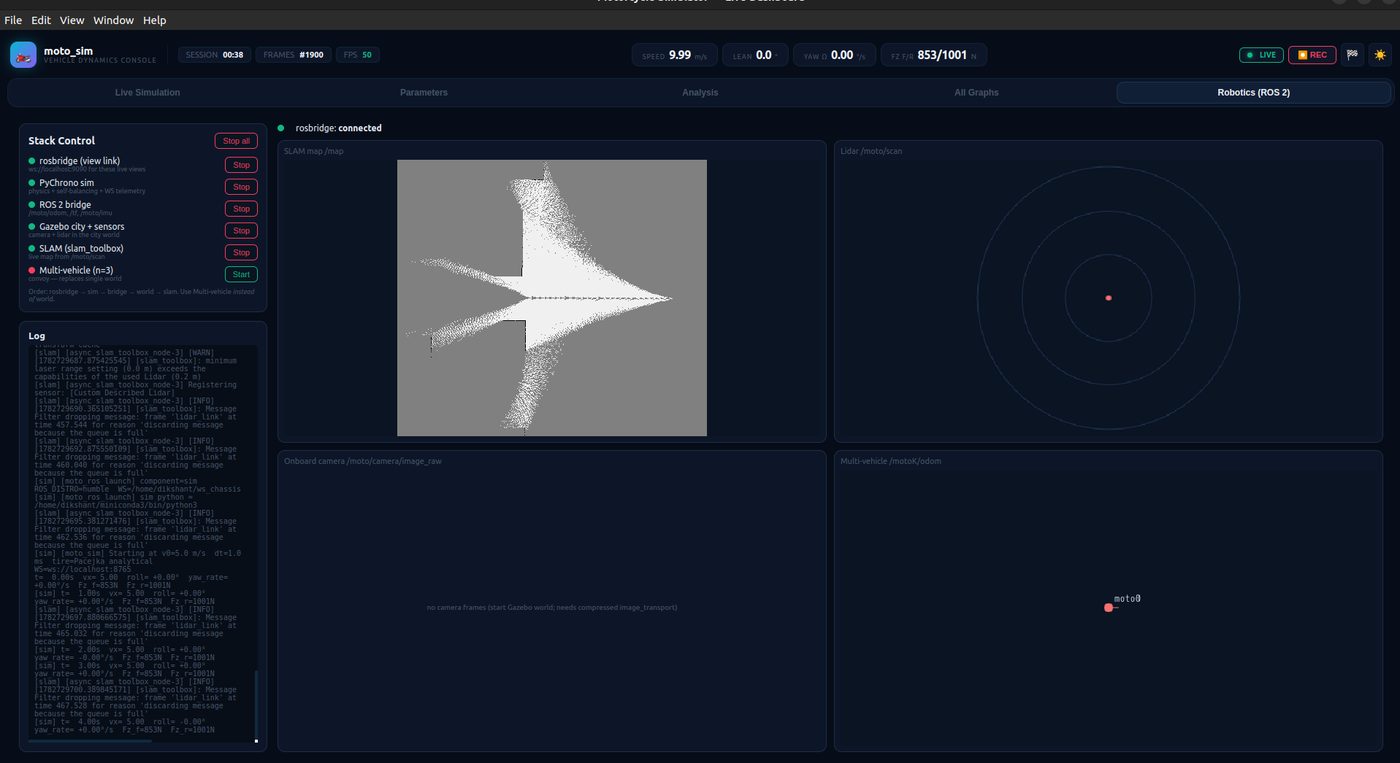The height and width of the screenshot is (763, 1400).
Task: Click the checkered flag icon button
Action: pyautogui.click(x=1352, y=55)
